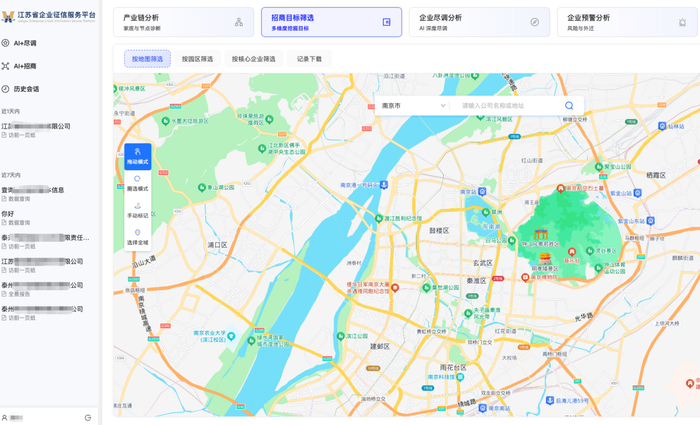Activate 手动标记 manual marker tool

tap(138, 210)
